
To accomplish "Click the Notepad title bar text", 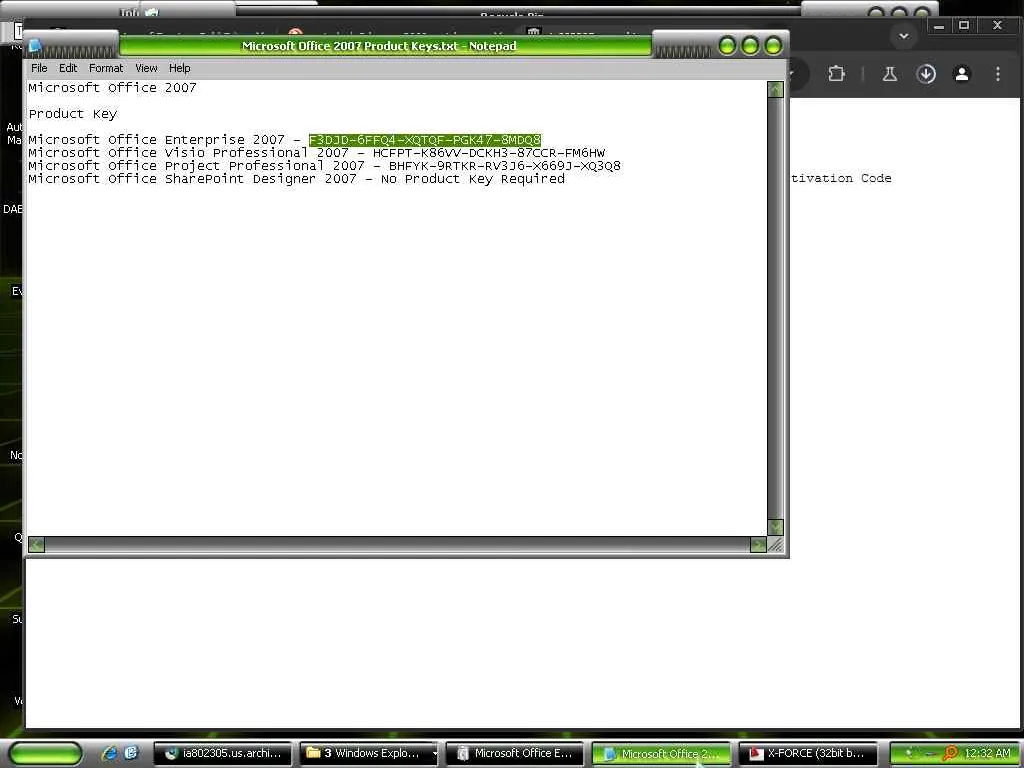I will click(x=379, y=46).
